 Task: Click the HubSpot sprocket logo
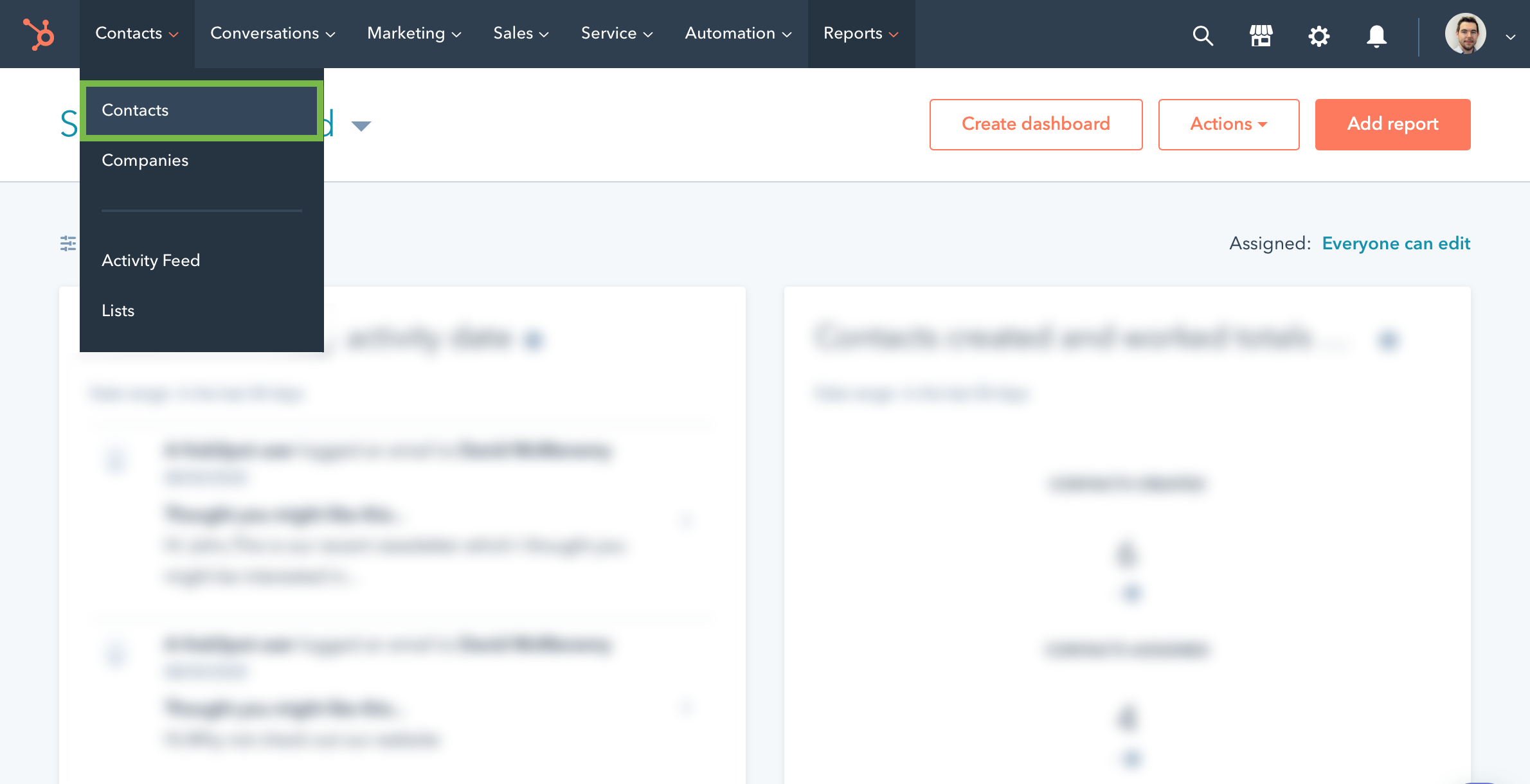pyautogui.click(x=39, y=34)
